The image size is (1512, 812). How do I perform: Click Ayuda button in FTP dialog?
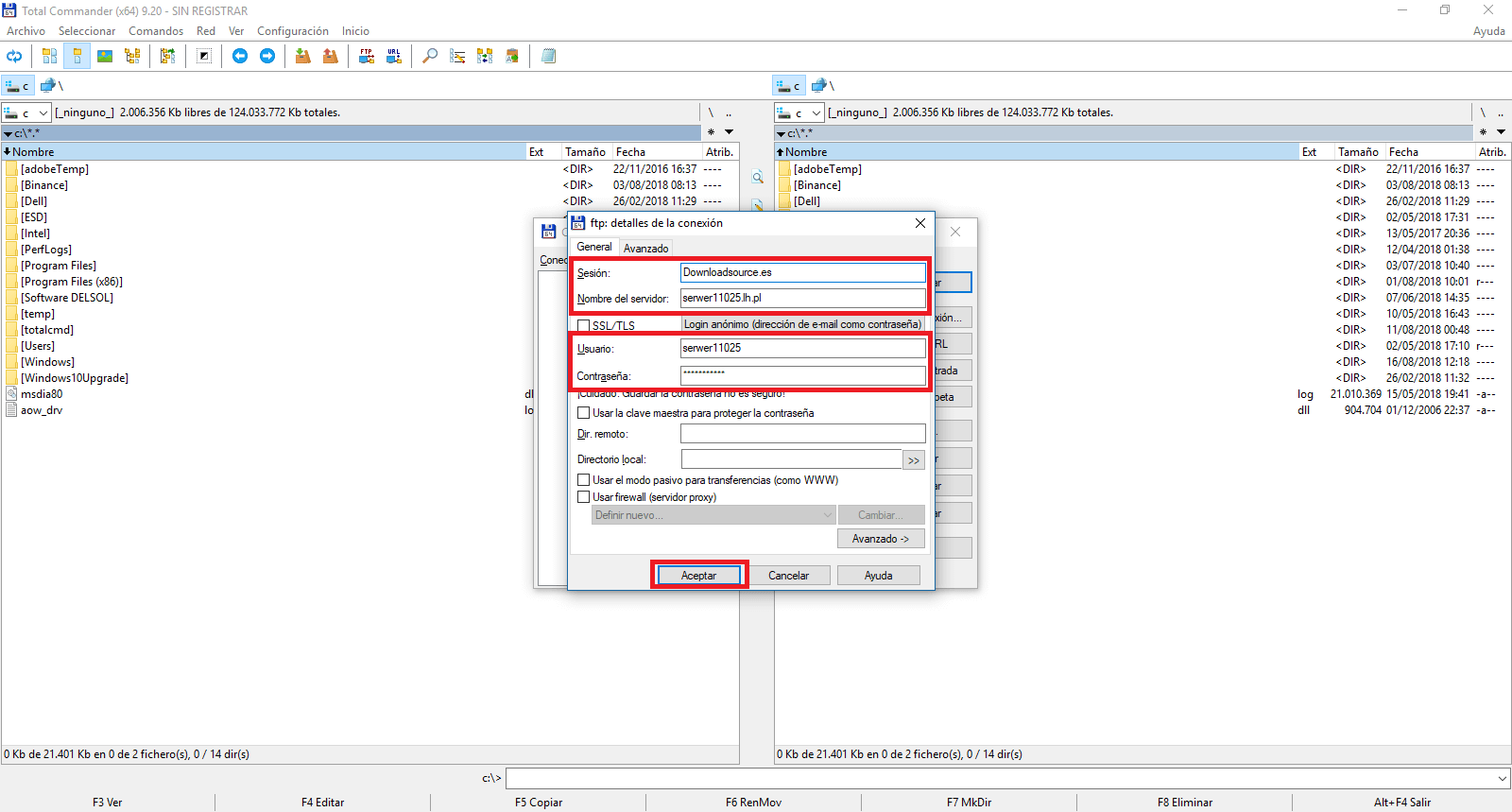(878, 576)
